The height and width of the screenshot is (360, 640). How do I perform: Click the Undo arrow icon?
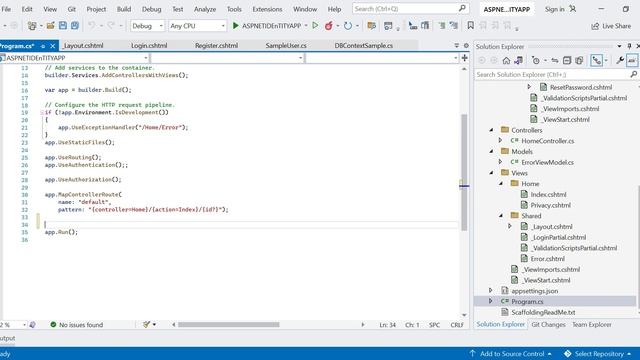tap(91, 26)
